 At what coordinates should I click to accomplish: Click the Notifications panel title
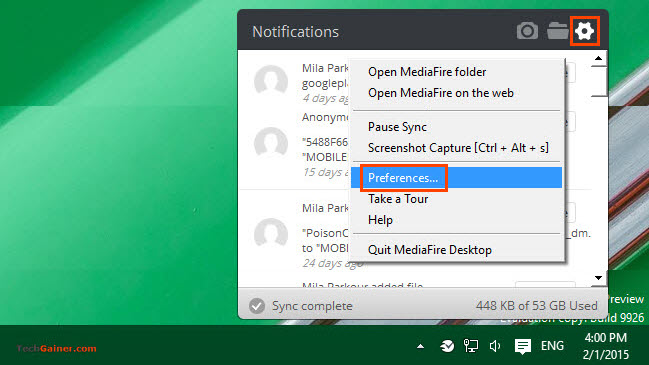pyautogui.click(x=296, y=32)
